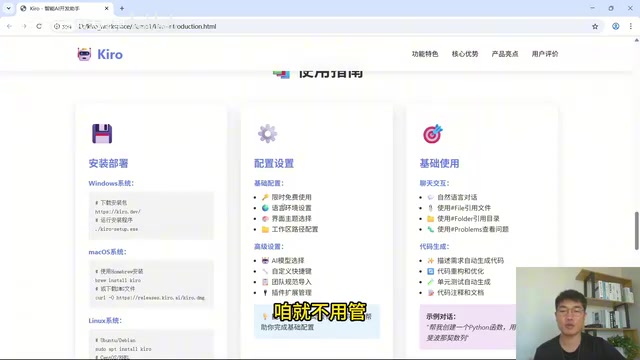
Task: Click the 配置设置 card heading
Action: click(274, 164)
